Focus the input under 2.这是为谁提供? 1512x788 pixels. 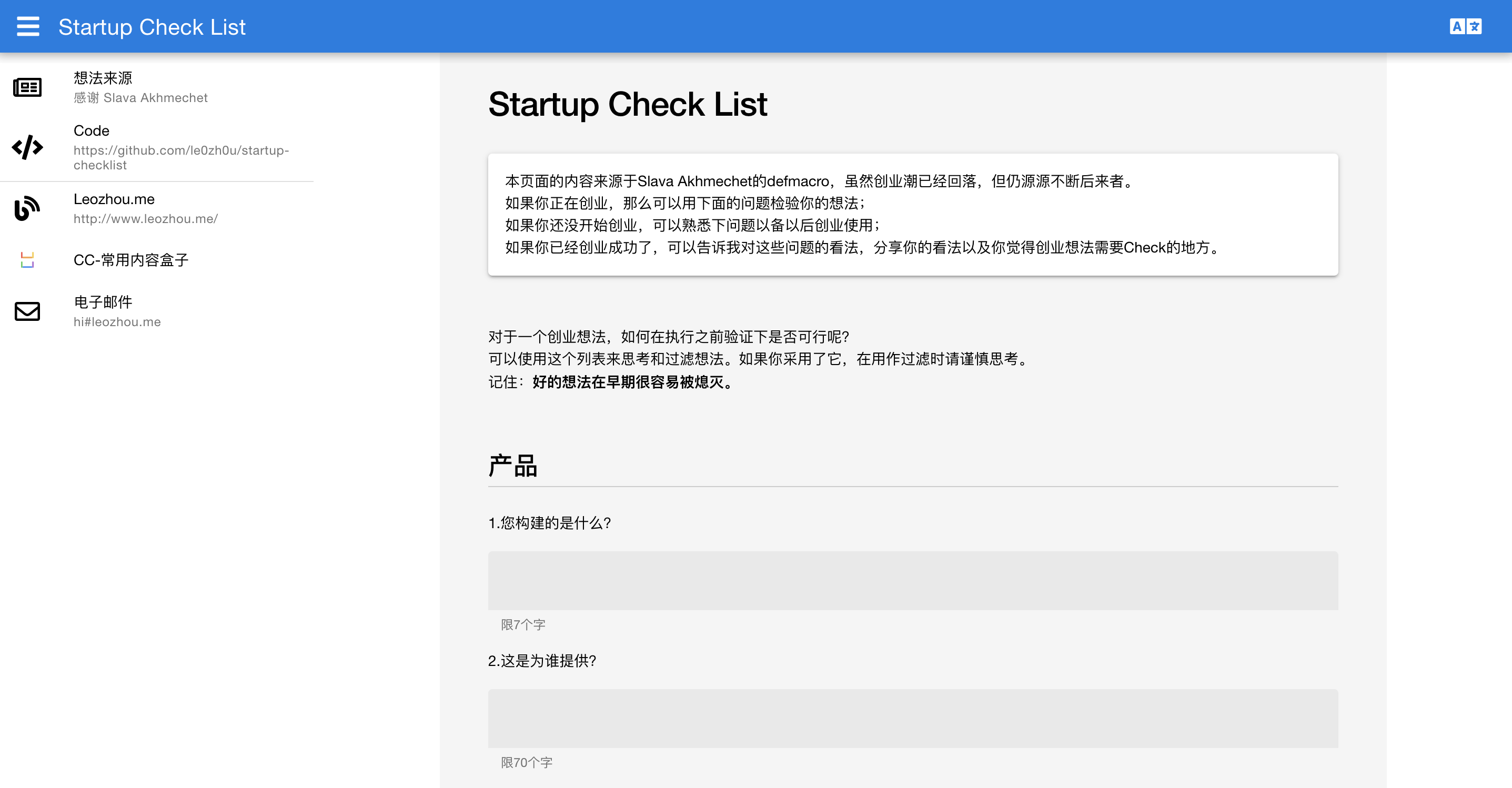click(913, 718)
